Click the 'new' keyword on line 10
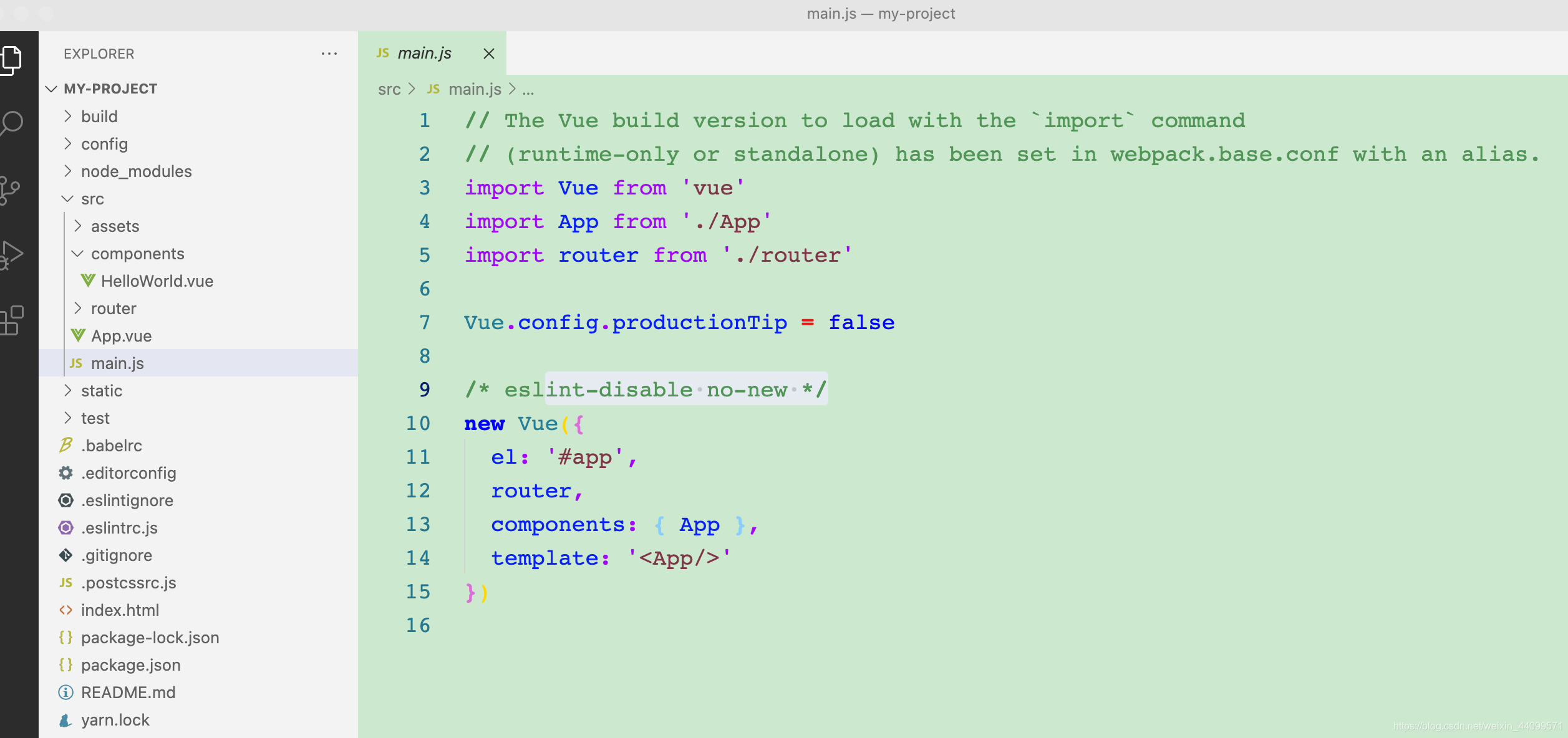Screen dimensions: 1568x738 [x=485, y=424]
